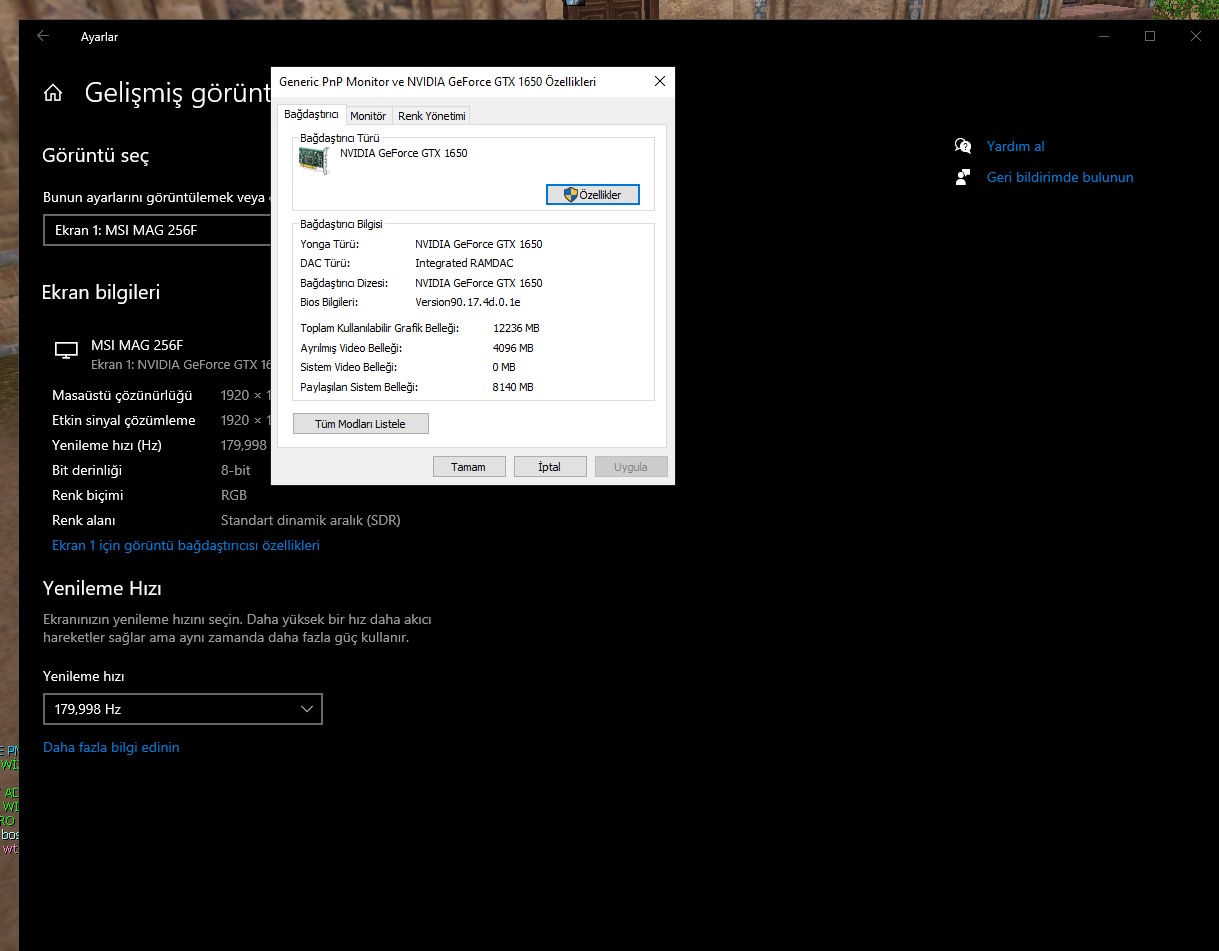1219x951 pixels.
Task: Open the Ekran 1: MSI MAG 256F display selector
Action: tap(158, 230)
